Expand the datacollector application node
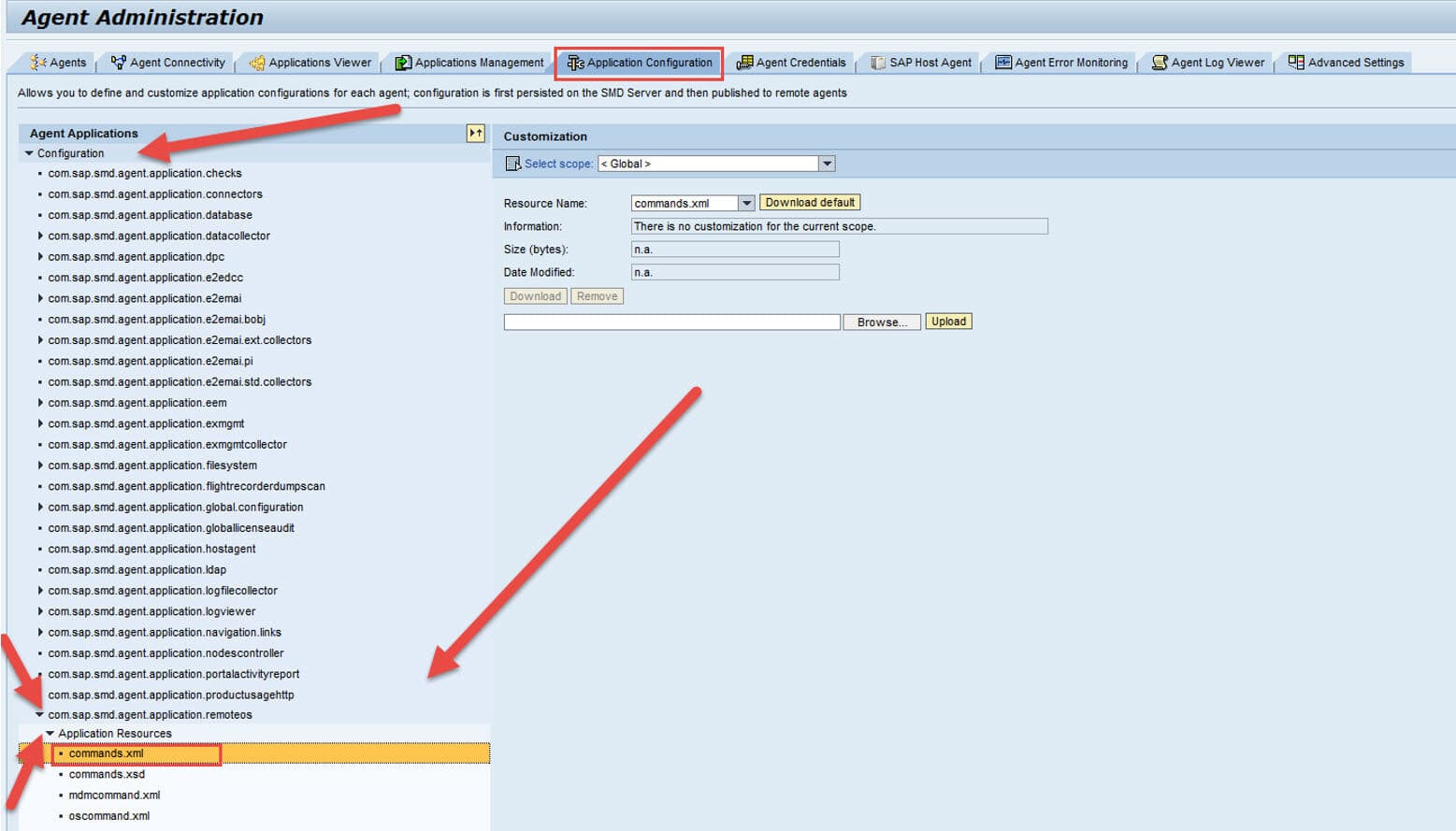This screenshot has height=831, width=1456. 40,236
